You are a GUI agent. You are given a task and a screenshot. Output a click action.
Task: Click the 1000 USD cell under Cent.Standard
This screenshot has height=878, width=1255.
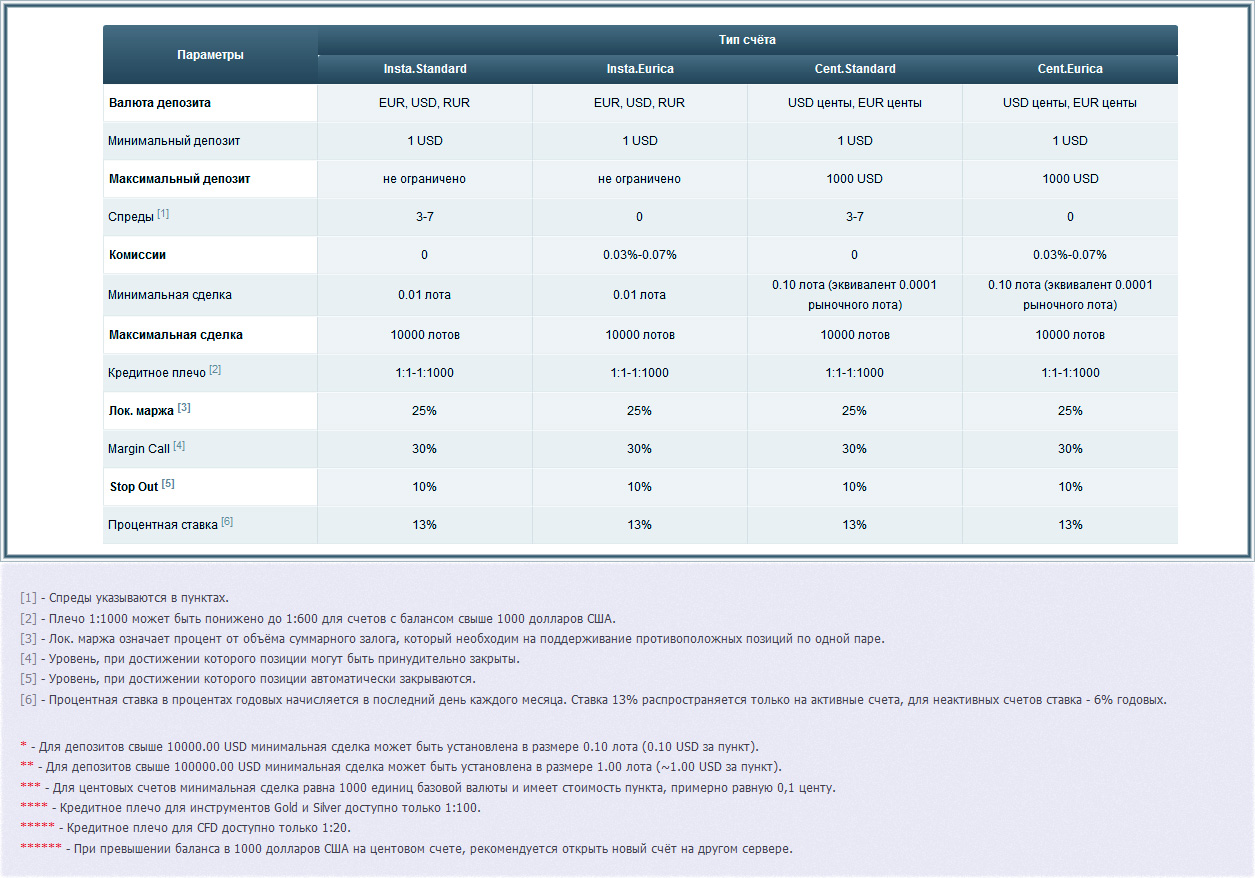(855, 179)
